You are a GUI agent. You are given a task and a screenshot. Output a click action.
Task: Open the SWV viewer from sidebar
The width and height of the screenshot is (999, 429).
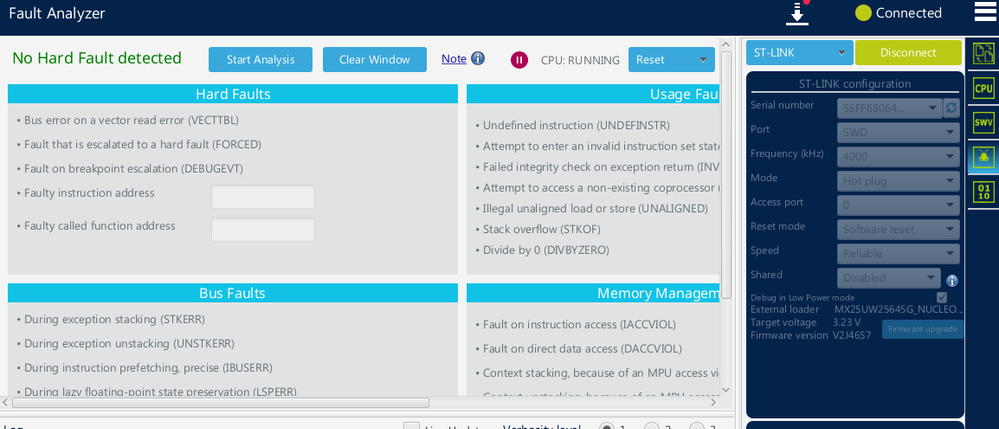[x=984, y=123]
